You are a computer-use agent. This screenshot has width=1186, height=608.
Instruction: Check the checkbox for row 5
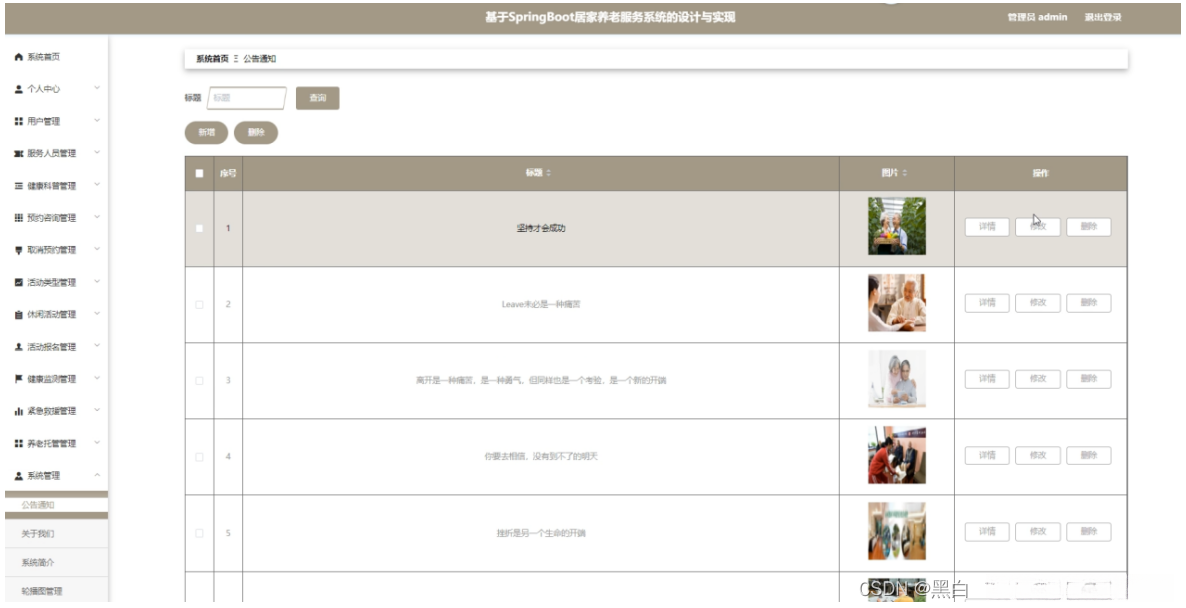200,533
